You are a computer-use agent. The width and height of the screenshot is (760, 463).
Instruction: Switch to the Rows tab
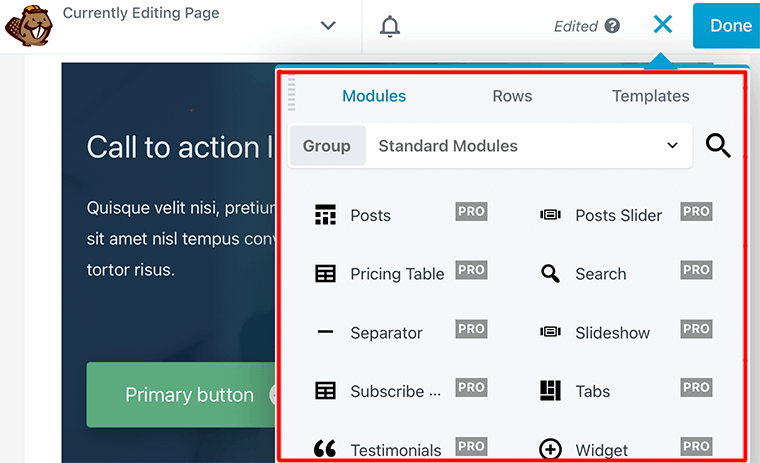coord(512,96)
